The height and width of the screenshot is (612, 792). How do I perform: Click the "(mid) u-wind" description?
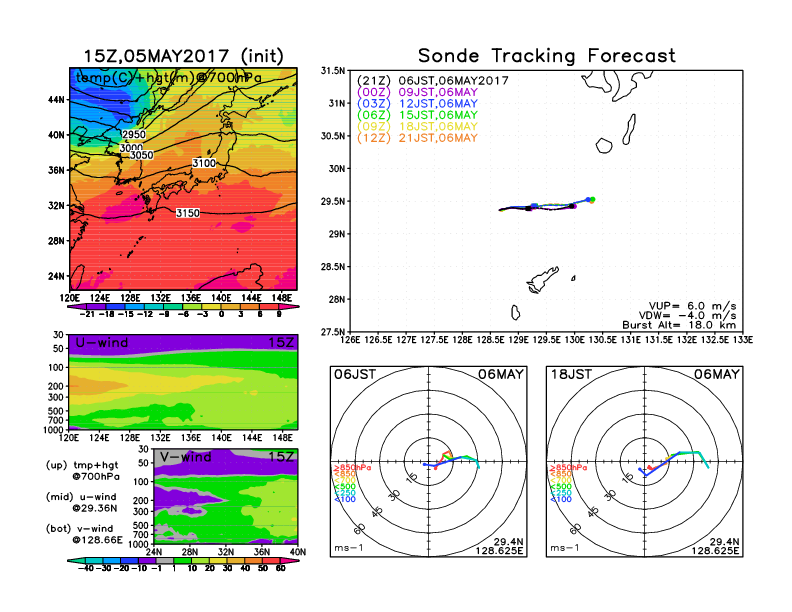(x=81, y=497)
